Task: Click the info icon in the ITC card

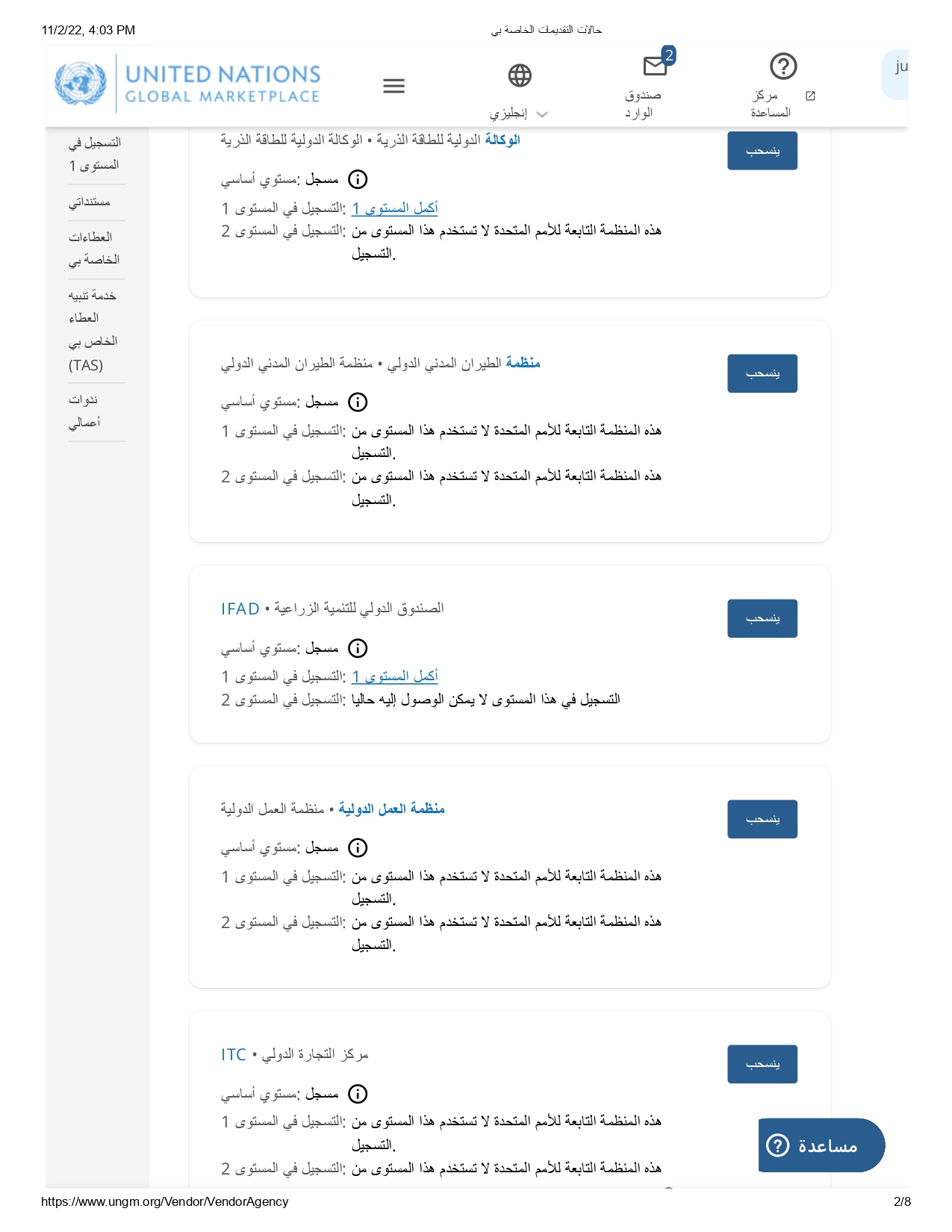Action: pos(358,1094)
